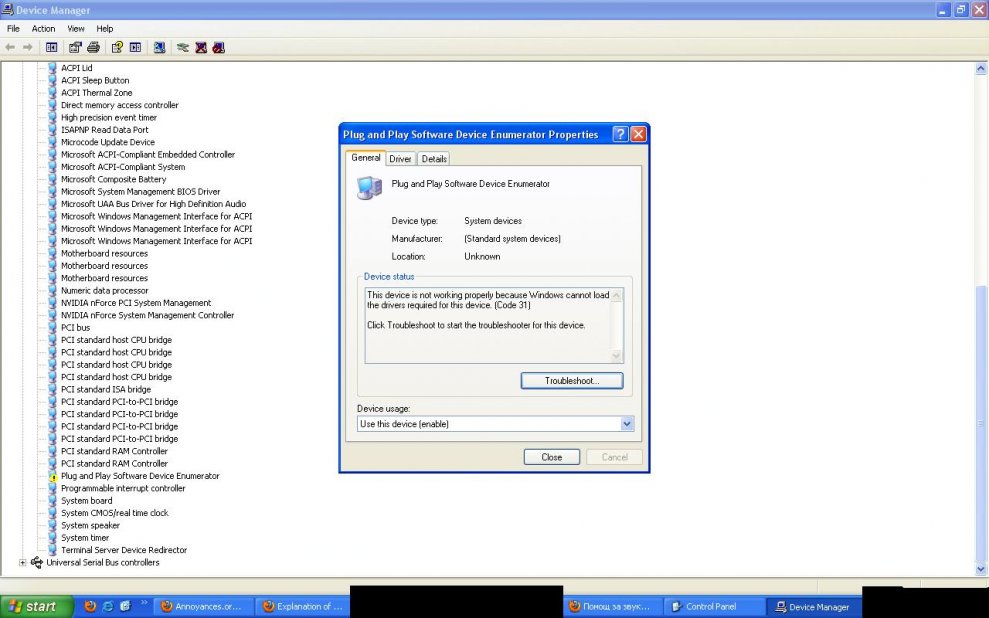The height and width of the screenshot is (618, 989).
Task: Click the Windows start button
Action: click(36, 606)
